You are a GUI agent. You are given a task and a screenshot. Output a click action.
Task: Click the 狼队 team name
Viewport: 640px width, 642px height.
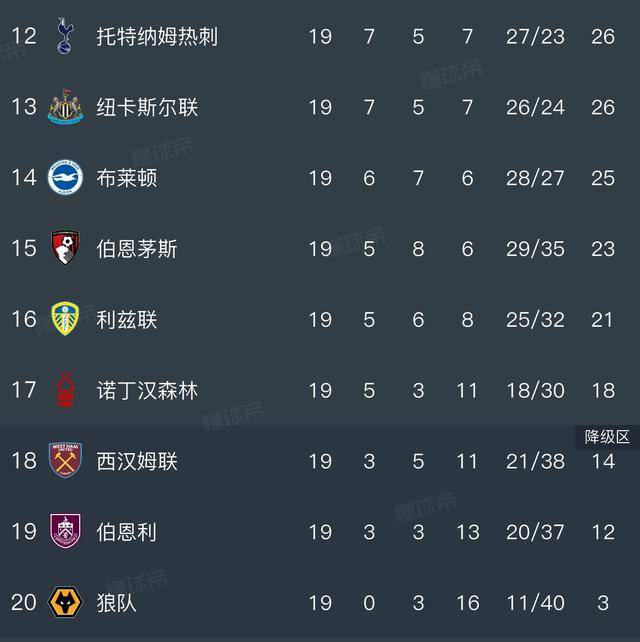[x=117, y=603]
